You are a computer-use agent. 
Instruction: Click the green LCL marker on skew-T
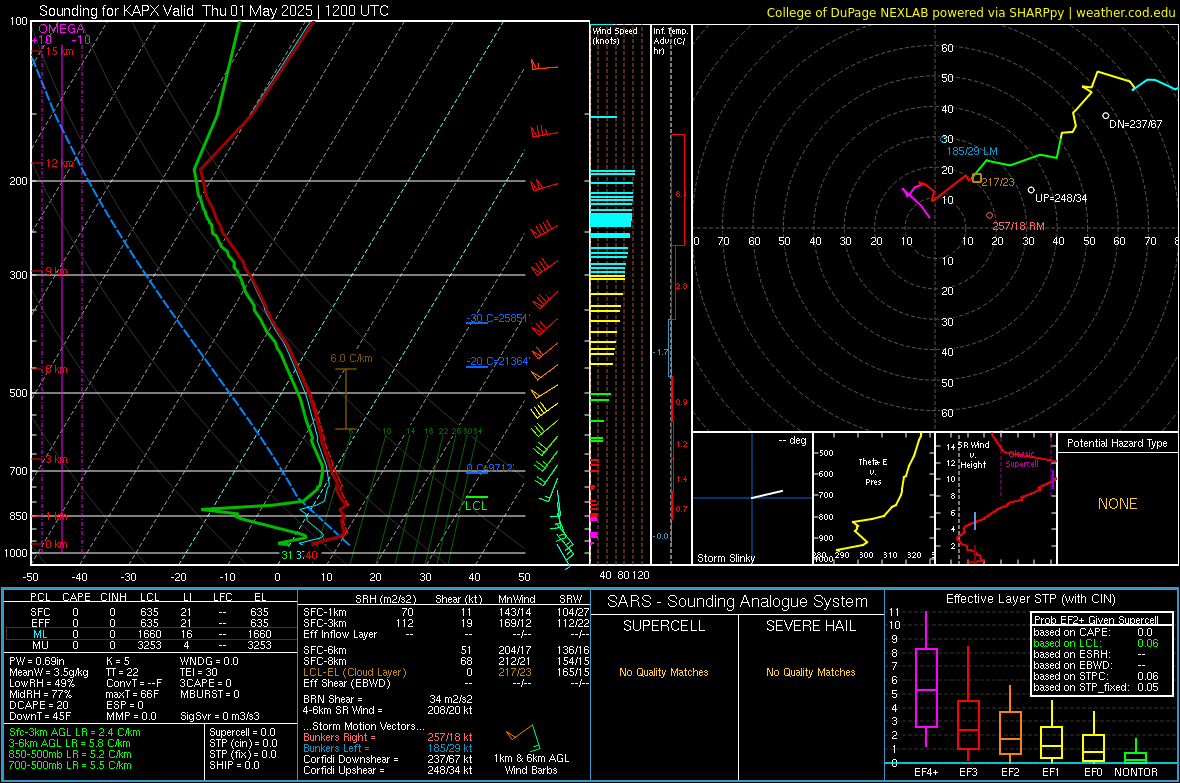coord(476,504)
